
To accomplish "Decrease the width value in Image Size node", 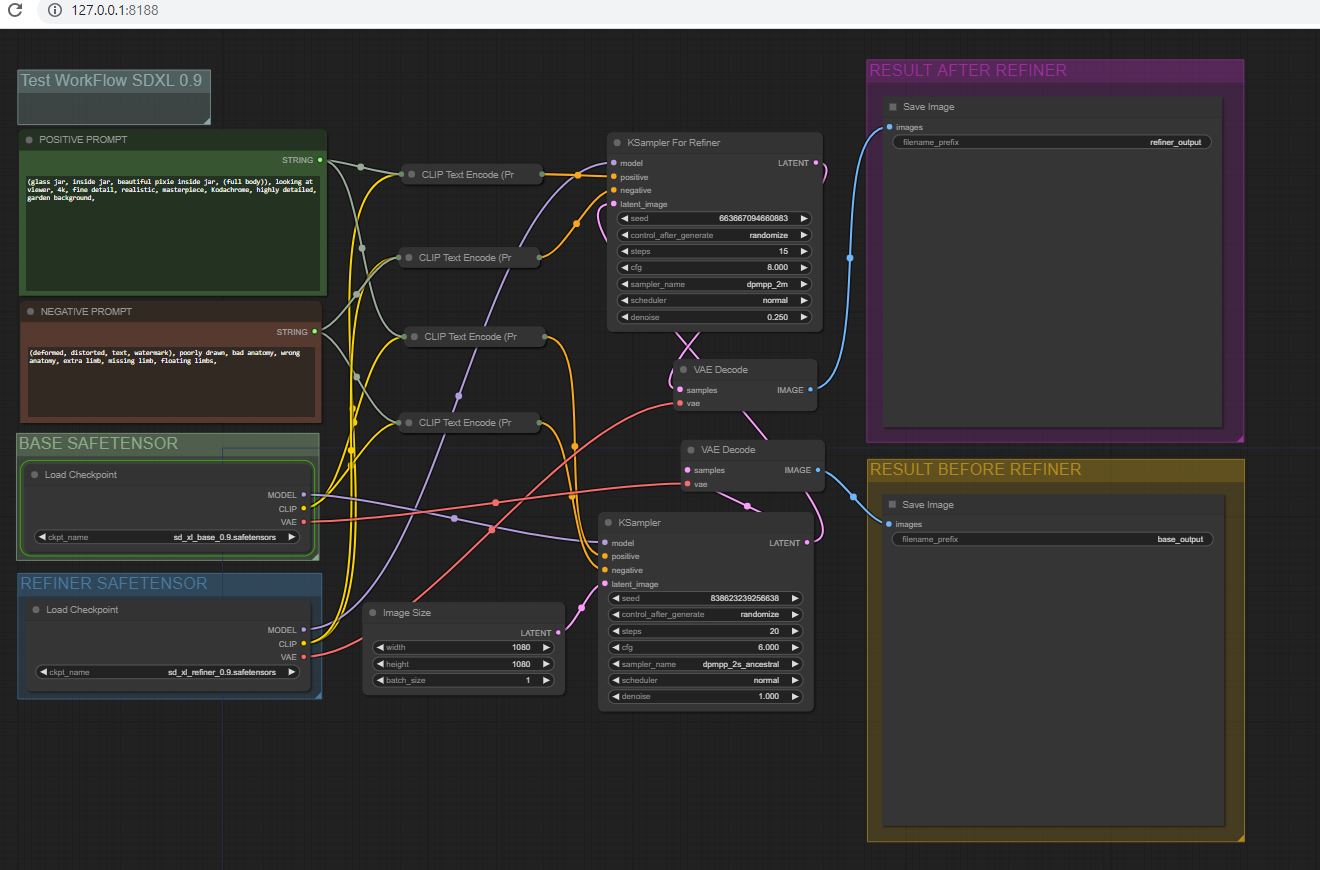I will tap(380, 647).
